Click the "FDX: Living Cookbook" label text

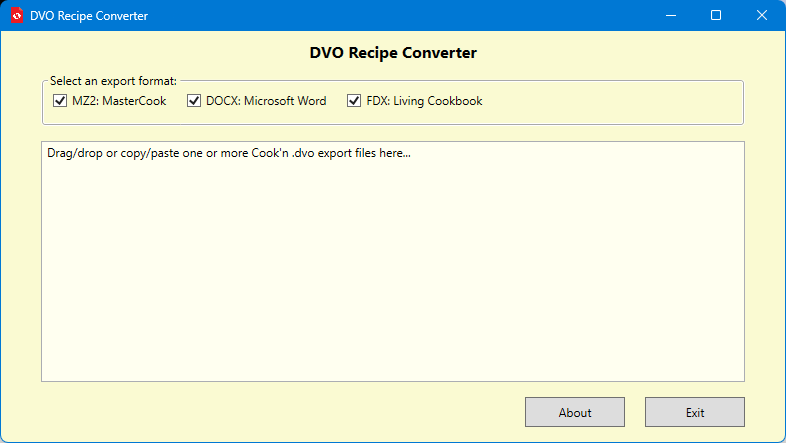[x=424, y=101]
